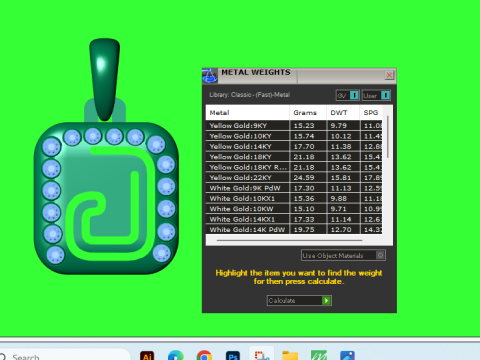Viewport: 480px width, 360px height.
Task: Click the 15.74 grams value
Action: coord(304,136)
